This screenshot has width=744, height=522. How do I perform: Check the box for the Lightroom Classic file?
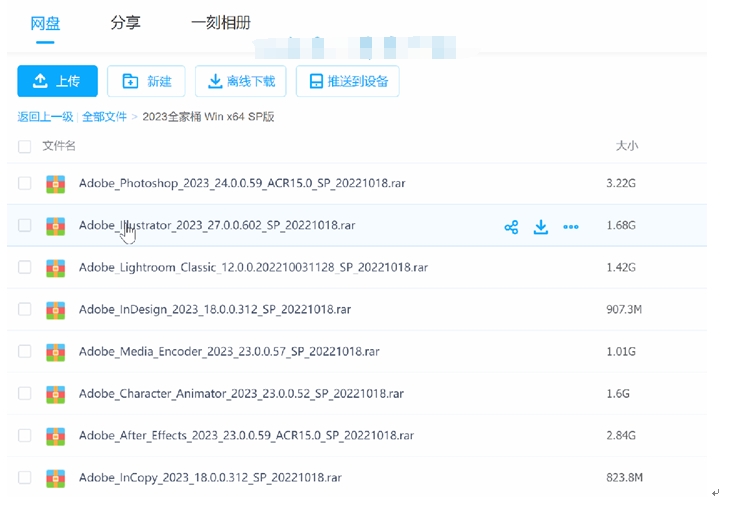pyautogui.click(x=25, y=267)
